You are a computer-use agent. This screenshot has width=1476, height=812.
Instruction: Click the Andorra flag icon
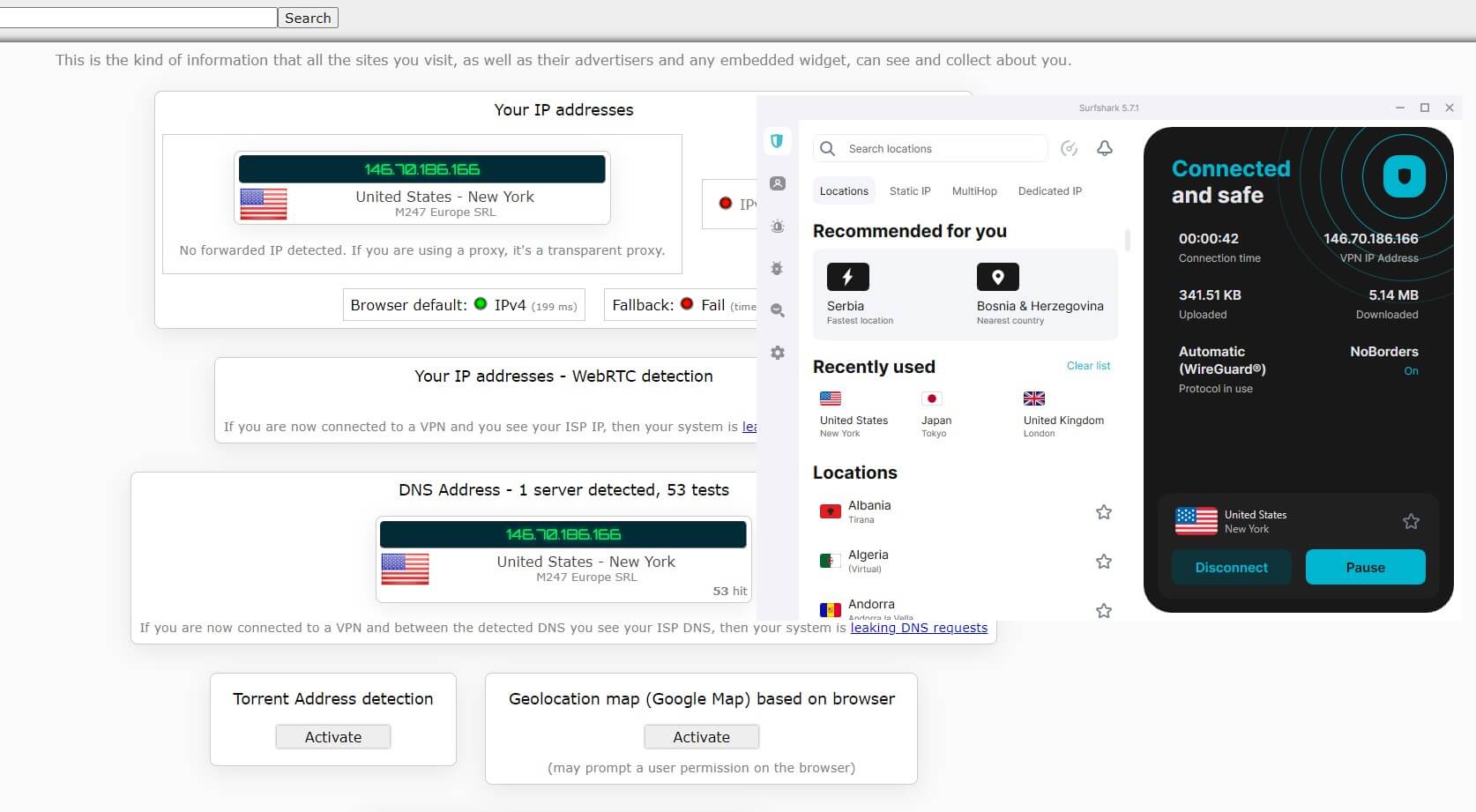pyautogui.click(x=831, y=610)
